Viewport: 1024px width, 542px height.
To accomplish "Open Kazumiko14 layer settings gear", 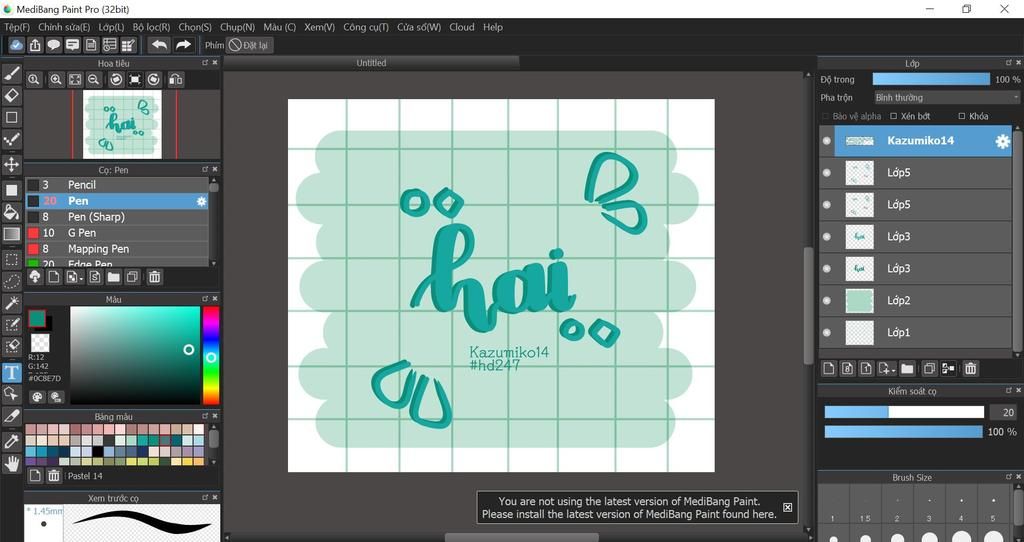I will click(x=1002, y=141).
